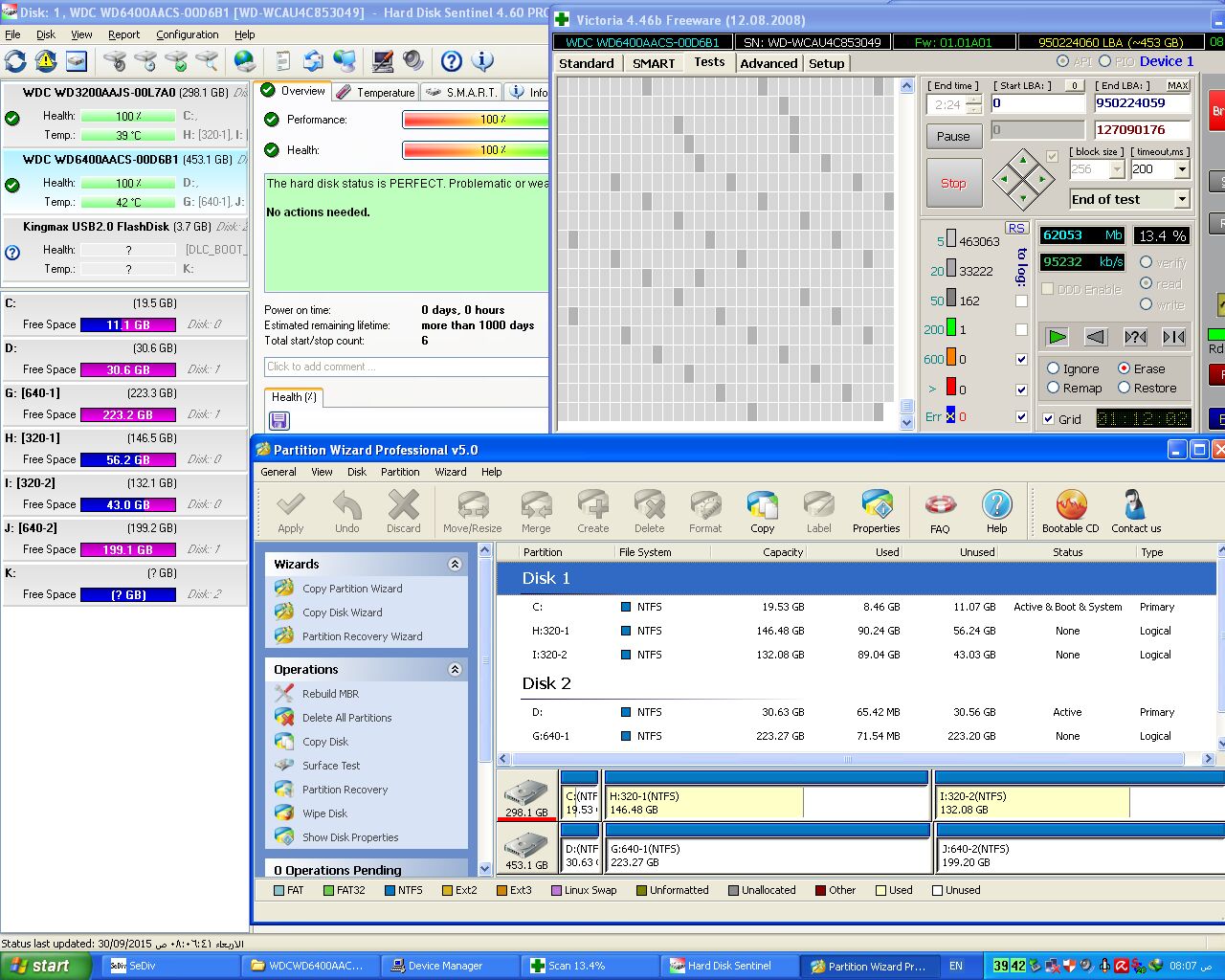
Task: Open the timeout,ms dropdown in Victoria
Action: coord(1182,168)
